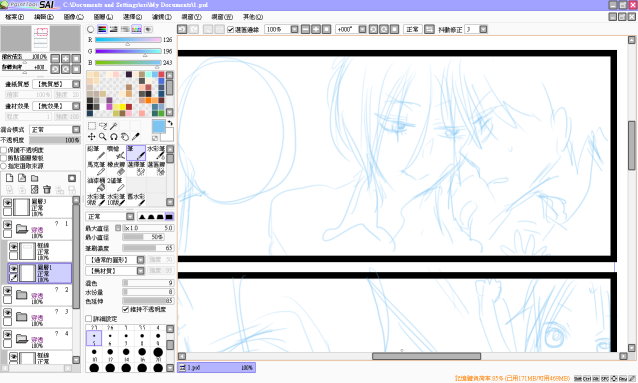638x383 pixels.
Task: Enable 剪貼圖層蒙板 clipping group checkbox
Action: pyautogui.click(x=4, y=158)
